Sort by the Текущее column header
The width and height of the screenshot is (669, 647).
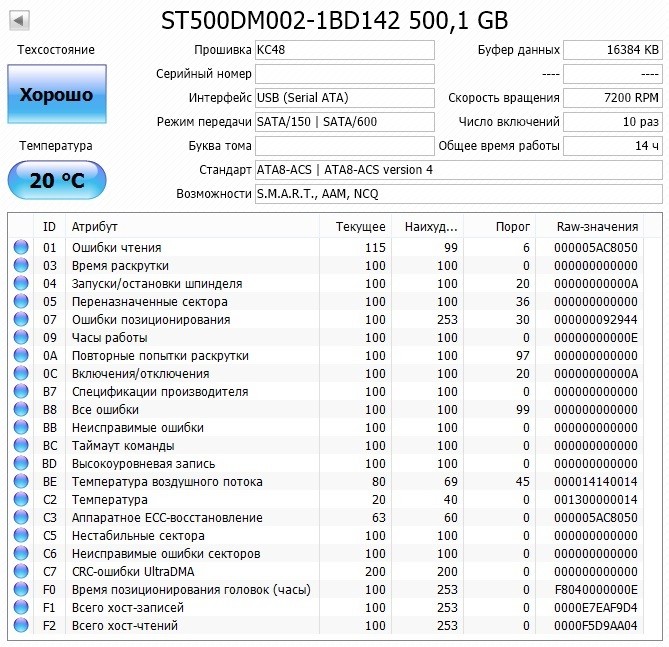[x=355, y=227]
